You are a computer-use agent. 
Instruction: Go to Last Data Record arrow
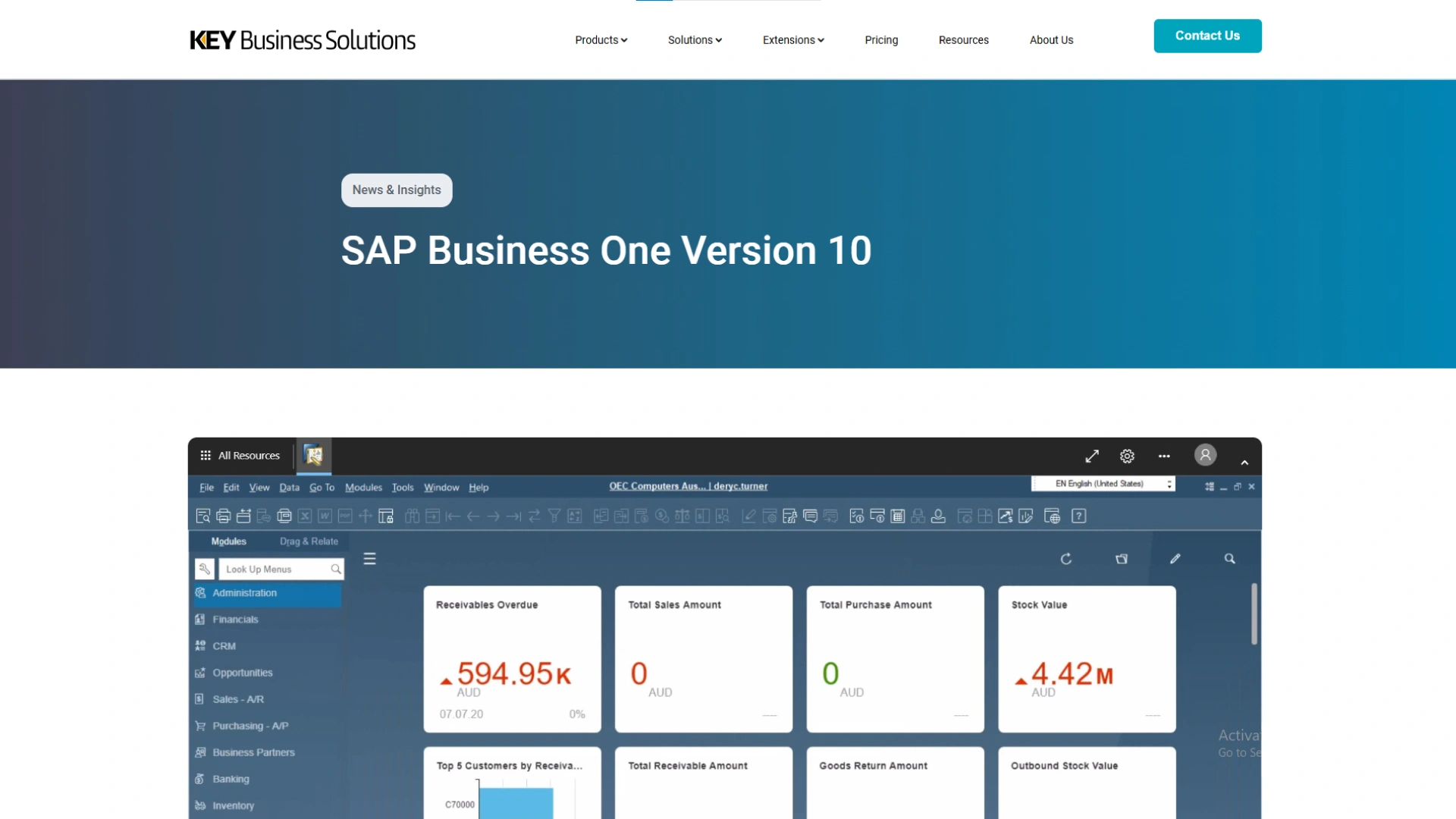(514, 516)
